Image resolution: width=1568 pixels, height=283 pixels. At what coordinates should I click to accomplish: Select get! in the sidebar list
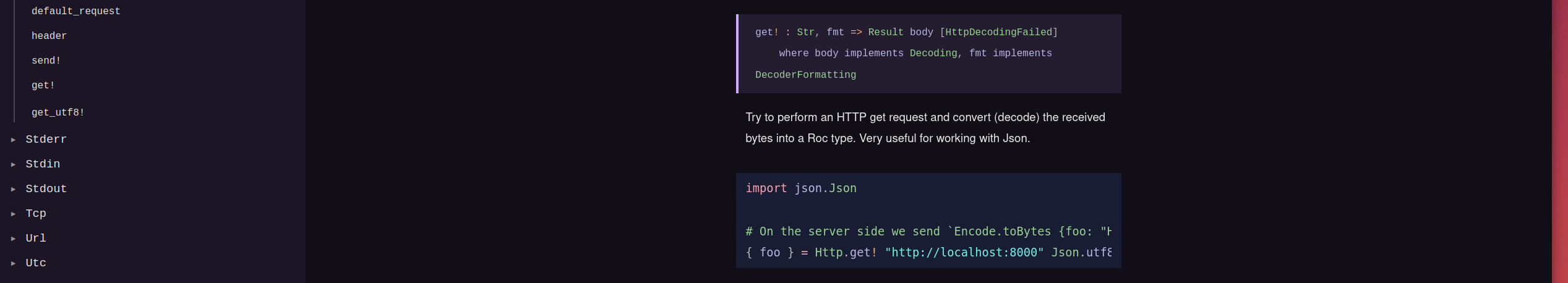click(43, 85)
